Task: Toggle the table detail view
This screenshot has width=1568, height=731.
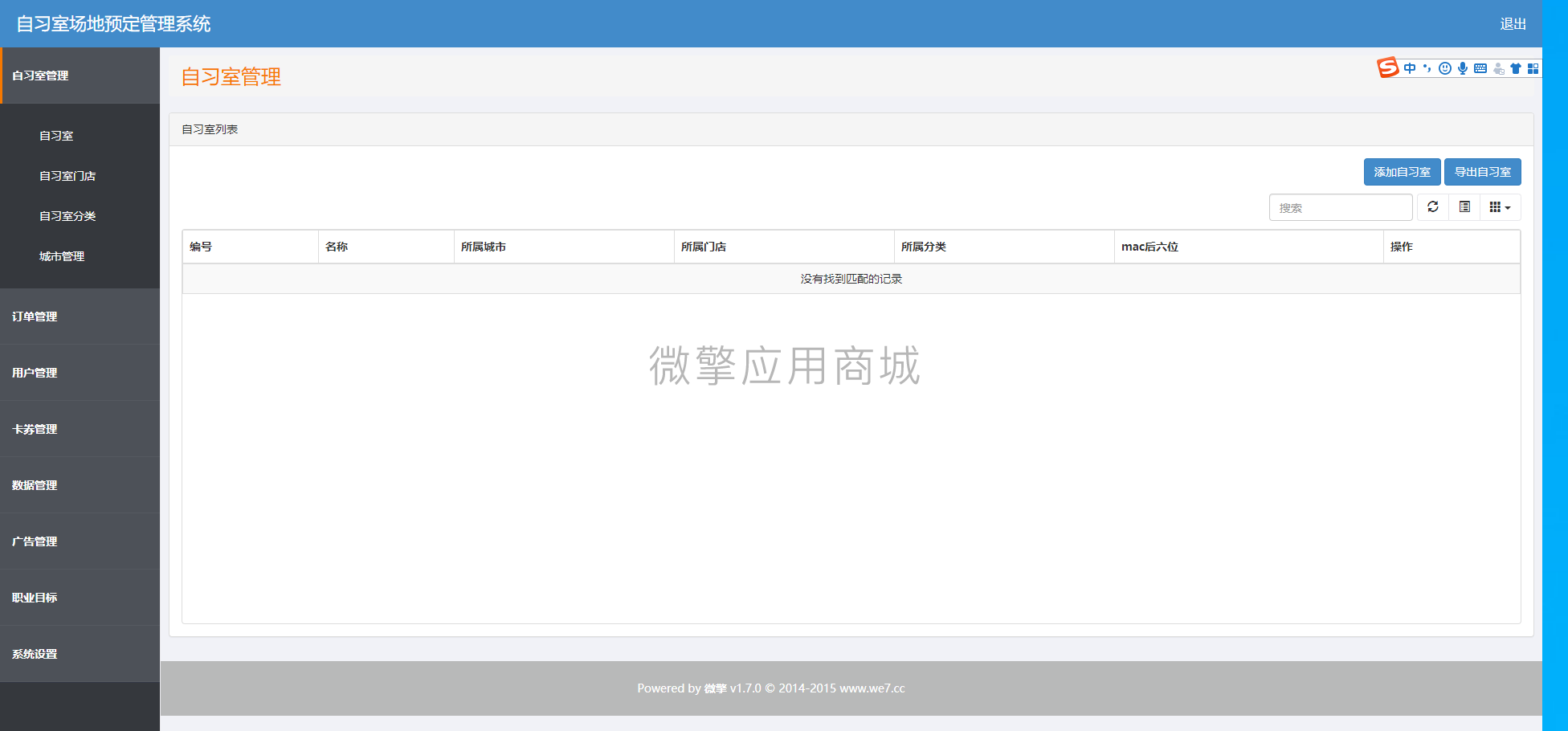Action: point(1464,207)
